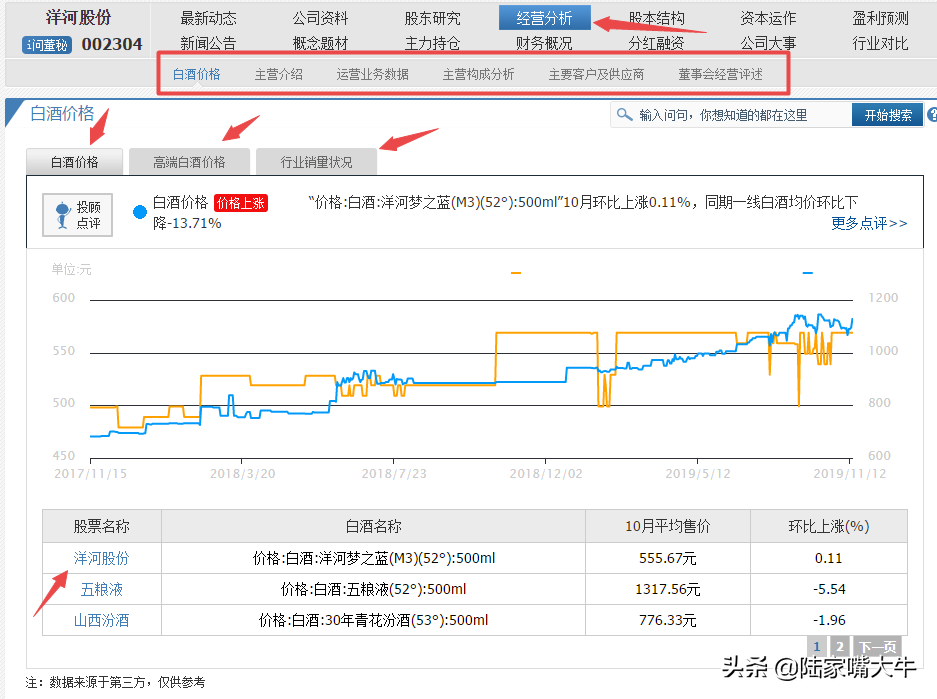Go to 财务概况 section

pyautogui.click(x=544, y=43)
